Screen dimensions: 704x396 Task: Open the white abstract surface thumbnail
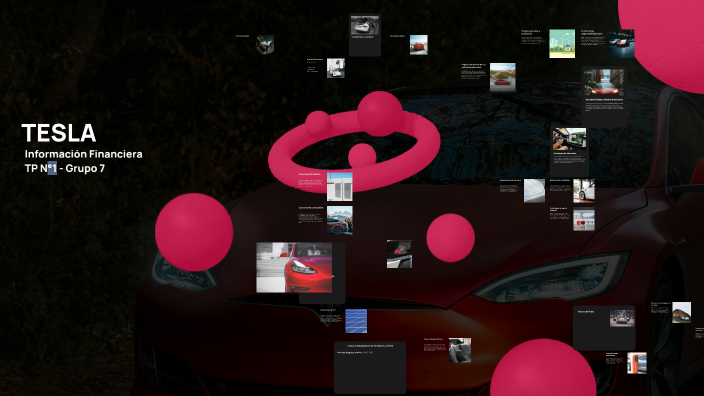534,190
